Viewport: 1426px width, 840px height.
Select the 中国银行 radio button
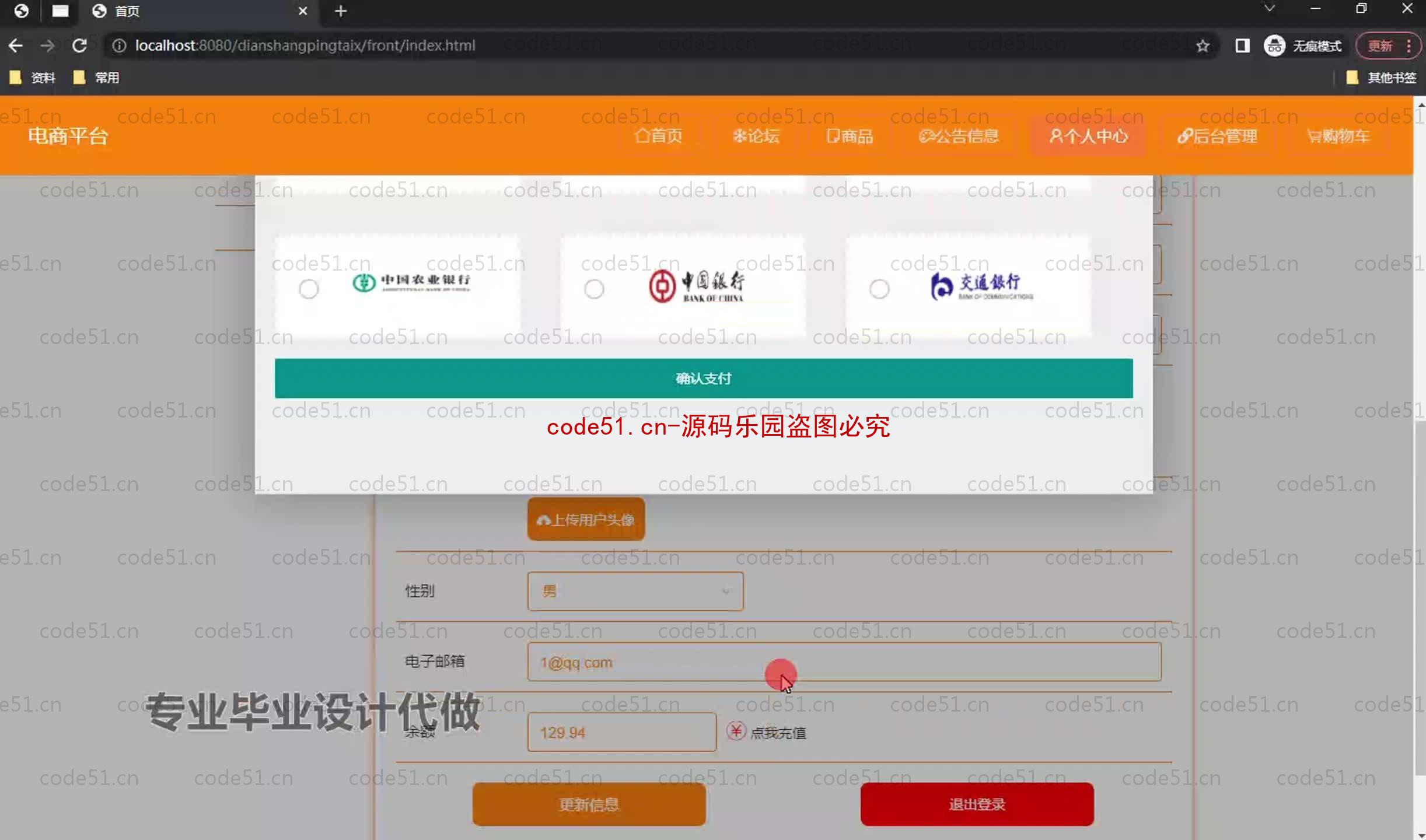pyautogui.click(x=594, y=289)
